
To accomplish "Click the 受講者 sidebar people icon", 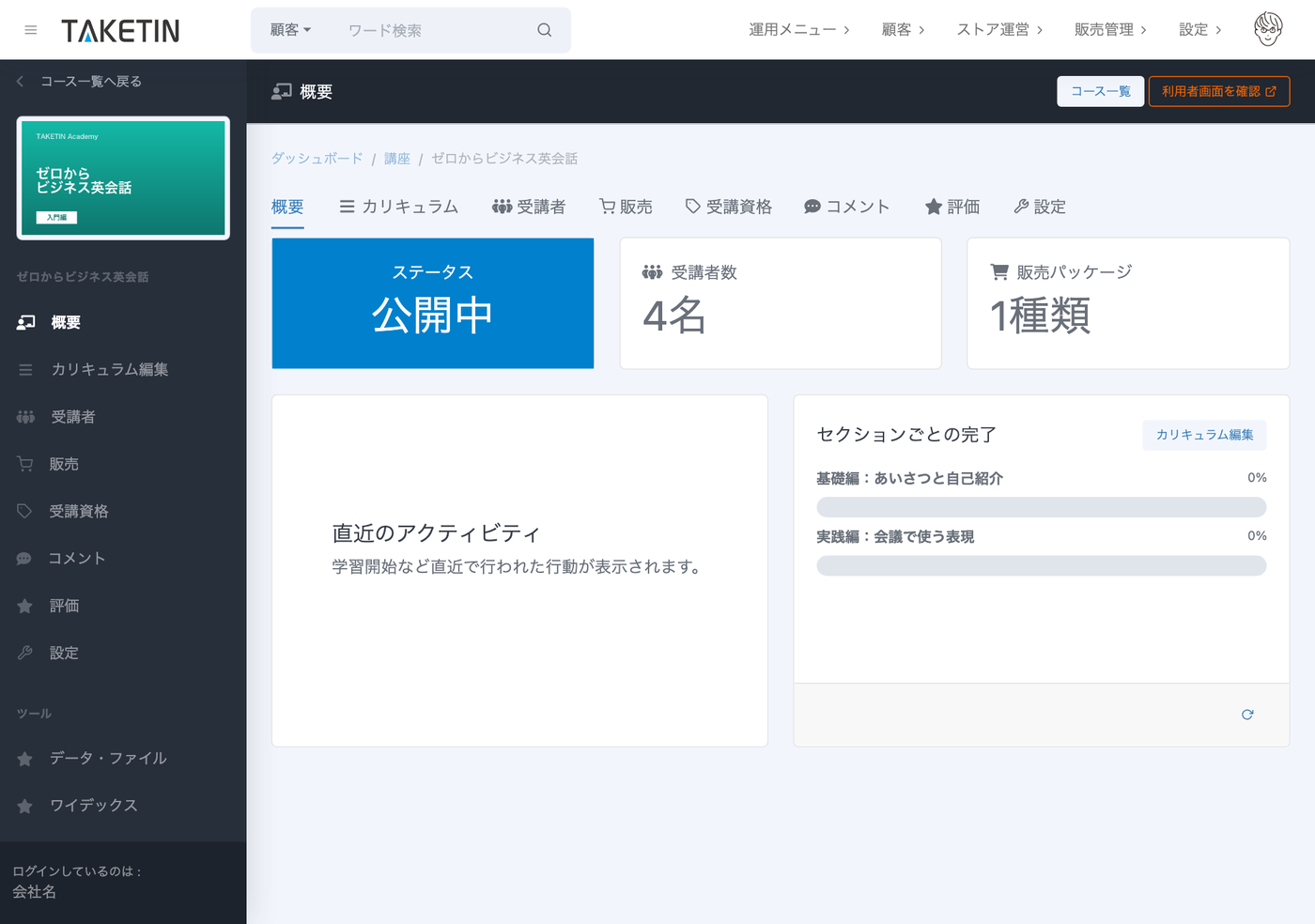I will tap(25, 417).
